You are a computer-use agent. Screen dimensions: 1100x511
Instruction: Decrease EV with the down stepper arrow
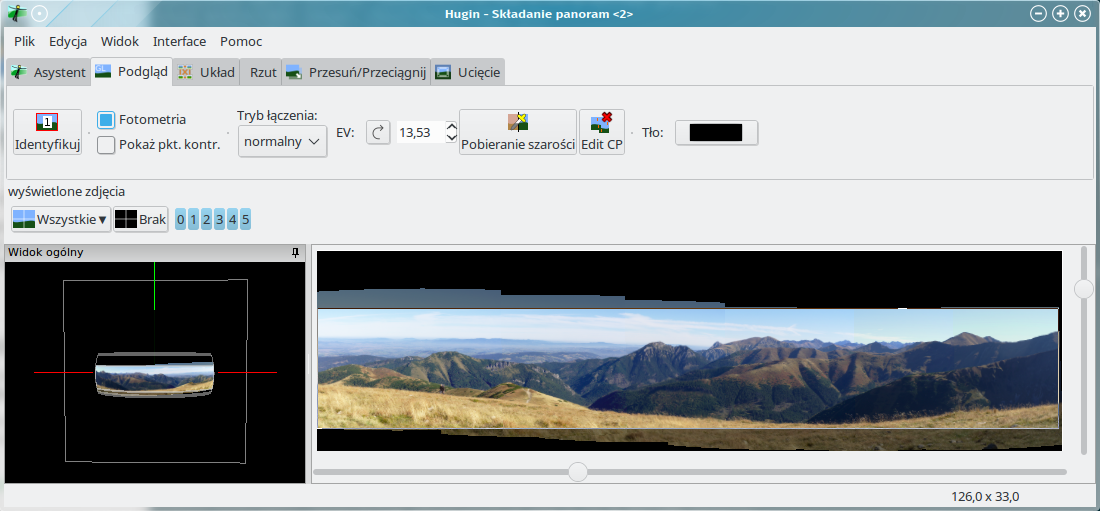[452, 138]
